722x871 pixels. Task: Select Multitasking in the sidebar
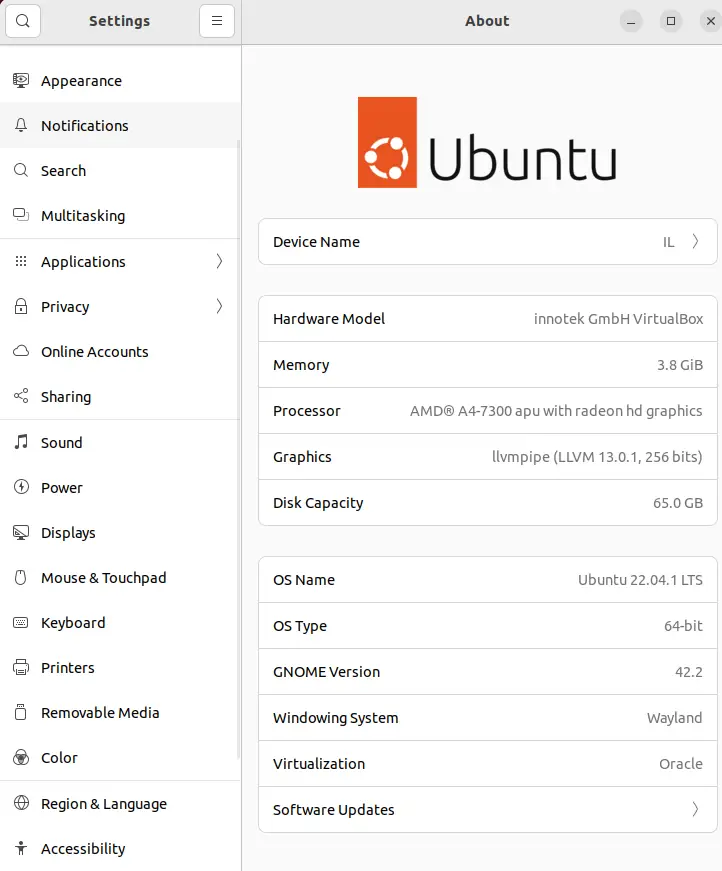pyautogui.click(x=121, y=215)
